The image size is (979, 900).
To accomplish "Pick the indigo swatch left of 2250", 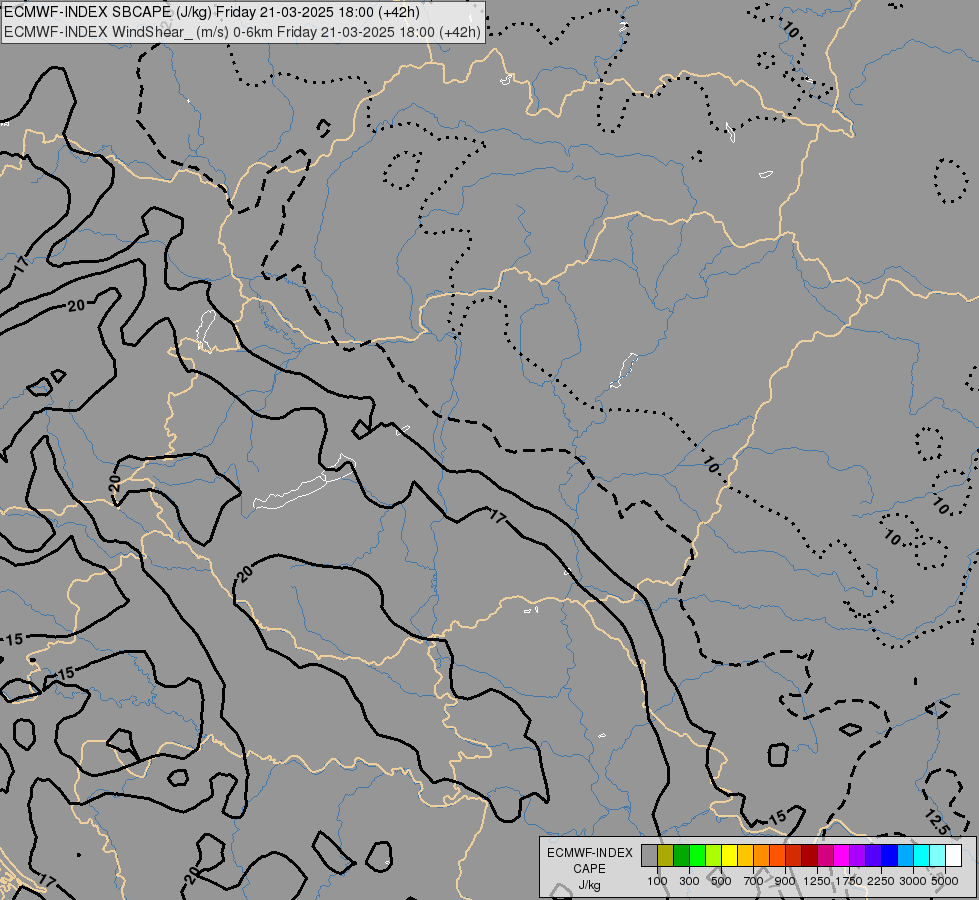I will click(873, 856).
